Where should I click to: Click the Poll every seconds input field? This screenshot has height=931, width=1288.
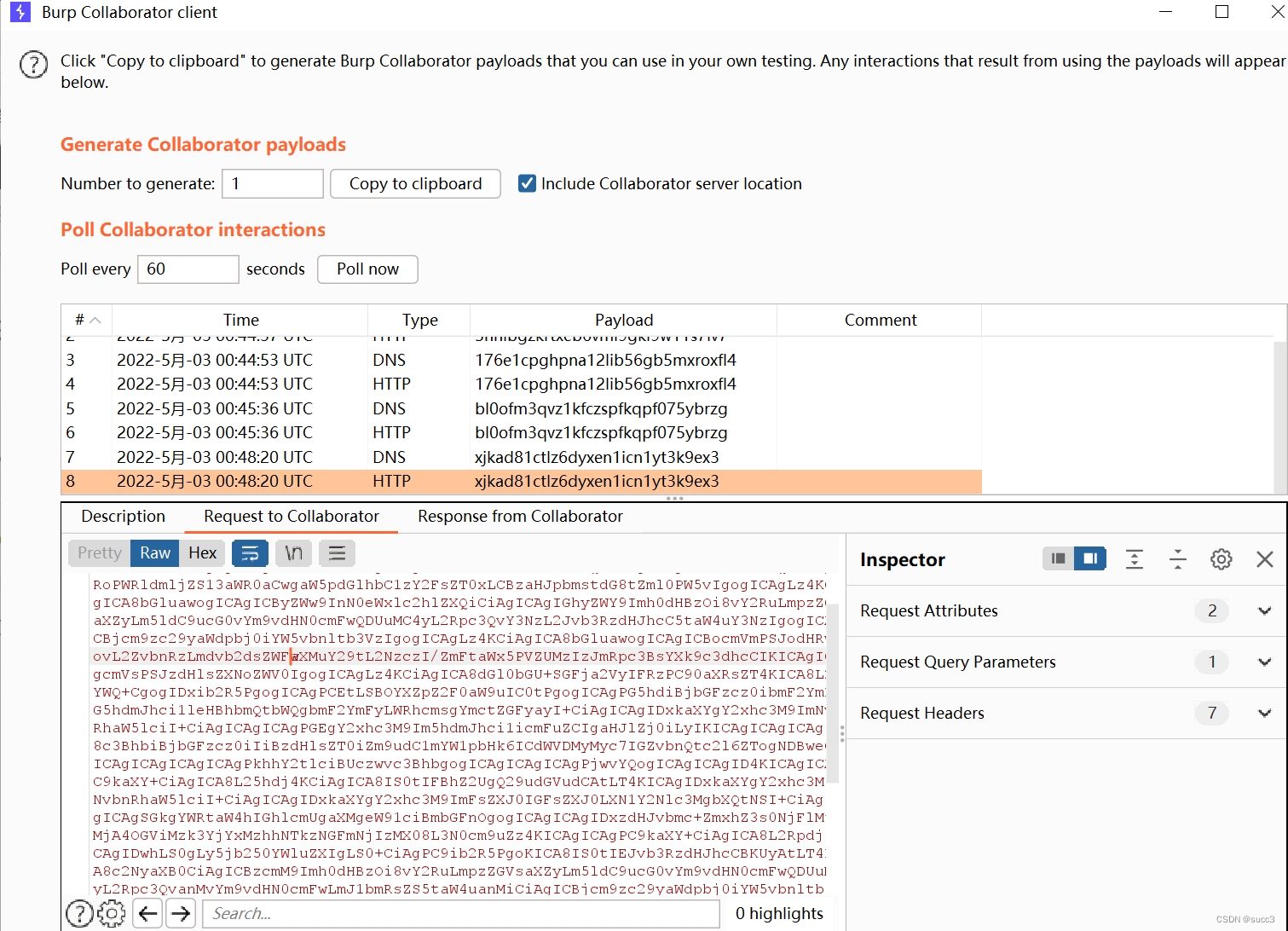coord(188,269)
